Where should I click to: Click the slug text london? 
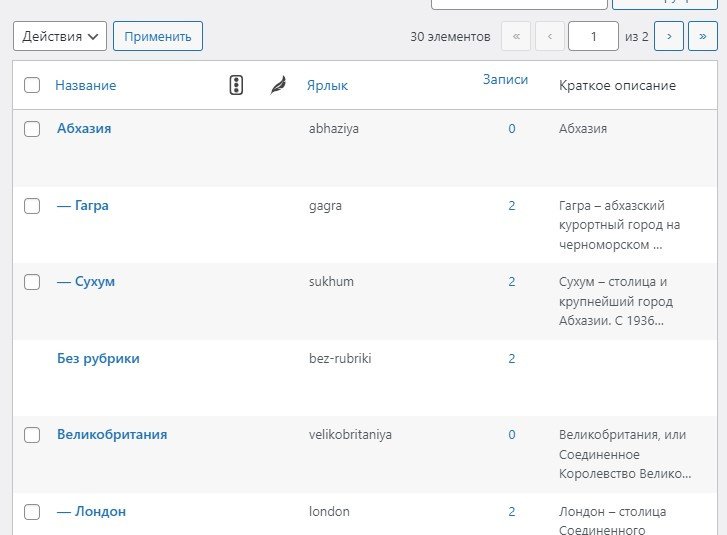pyautogui.click(x=329, y=511)
